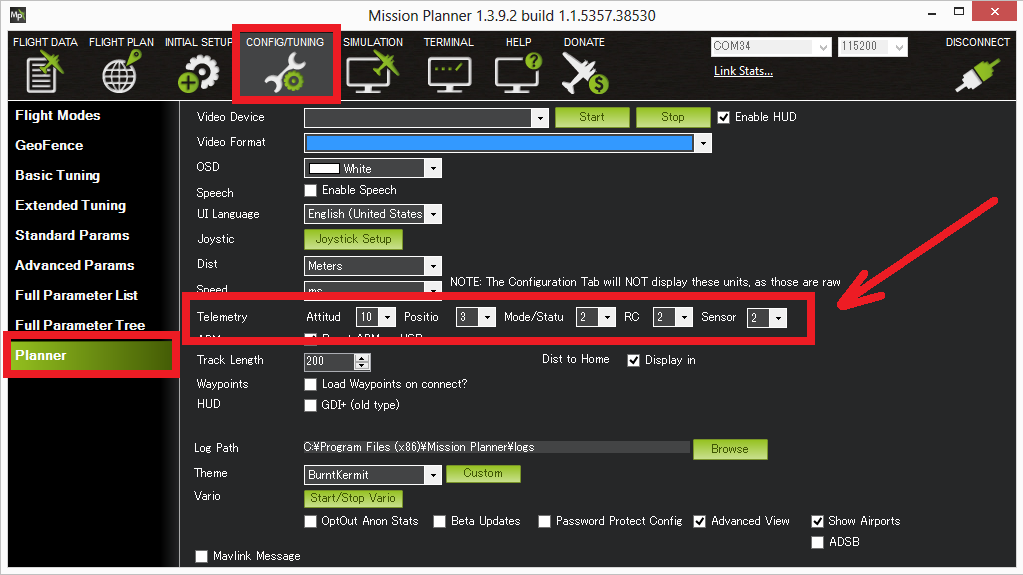Open the Link Stats link

pyautogui.click(x=743, y=71)
